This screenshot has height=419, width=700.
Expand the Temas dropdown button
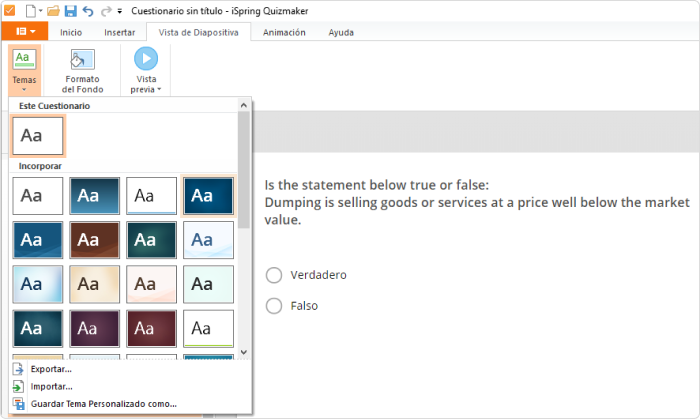[x=24, y=71]
